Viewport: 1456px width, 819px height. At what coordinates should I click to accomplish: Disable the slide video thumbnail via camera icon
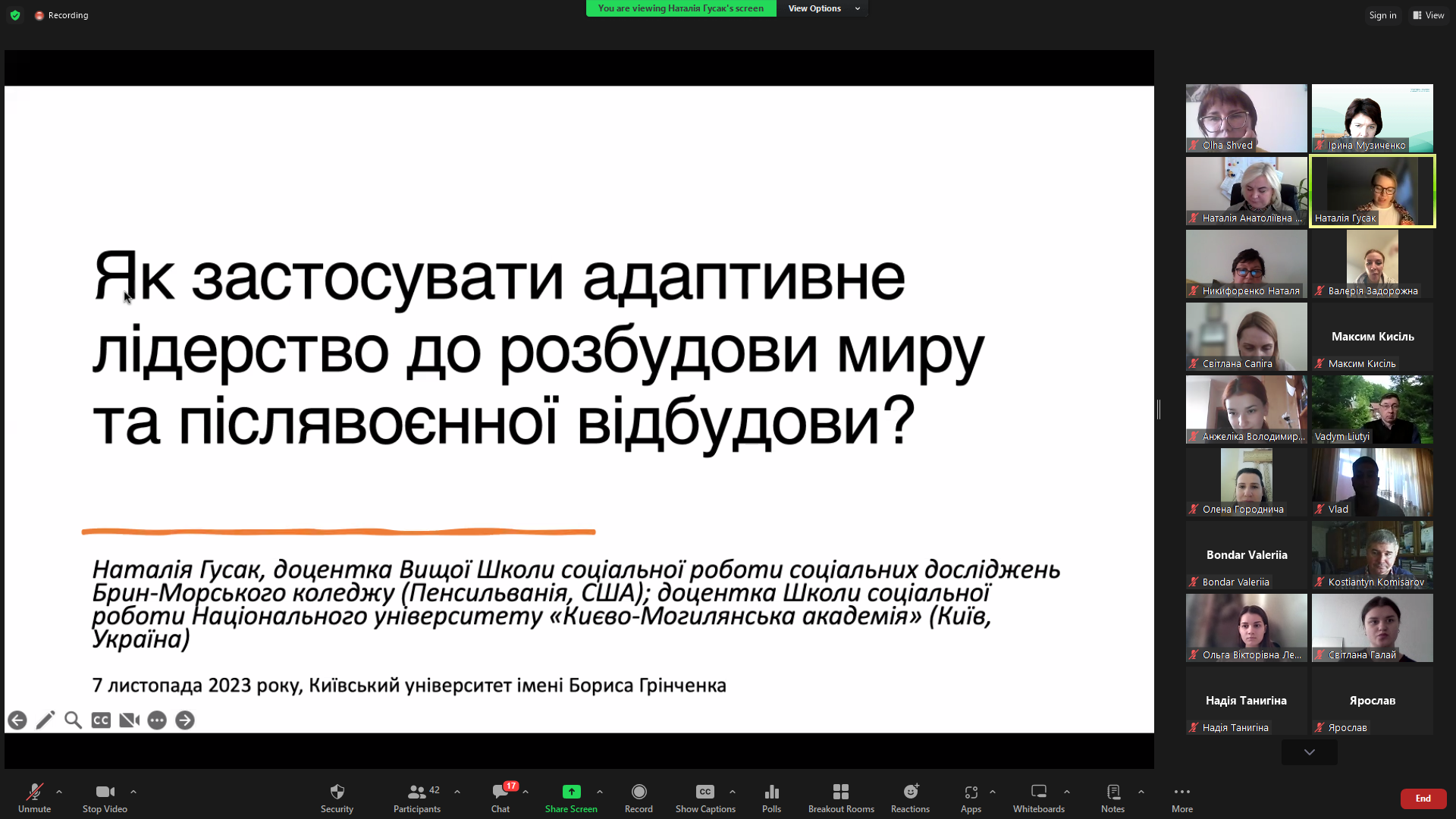[x=128, y=720]
